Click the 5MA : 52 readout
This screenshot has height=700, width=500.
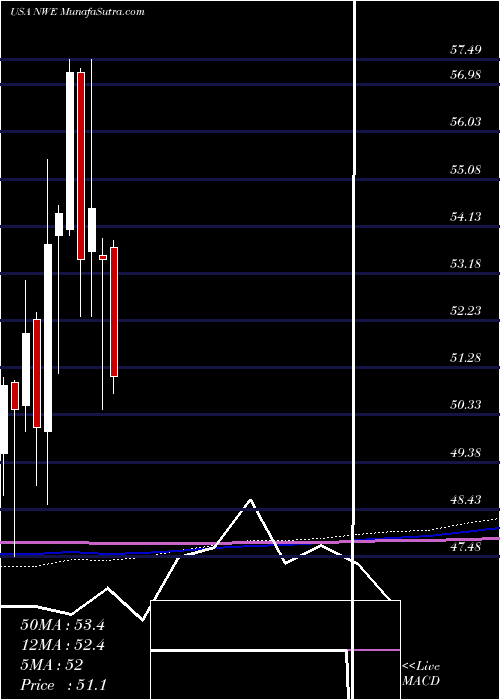click(x=51, y=665)
